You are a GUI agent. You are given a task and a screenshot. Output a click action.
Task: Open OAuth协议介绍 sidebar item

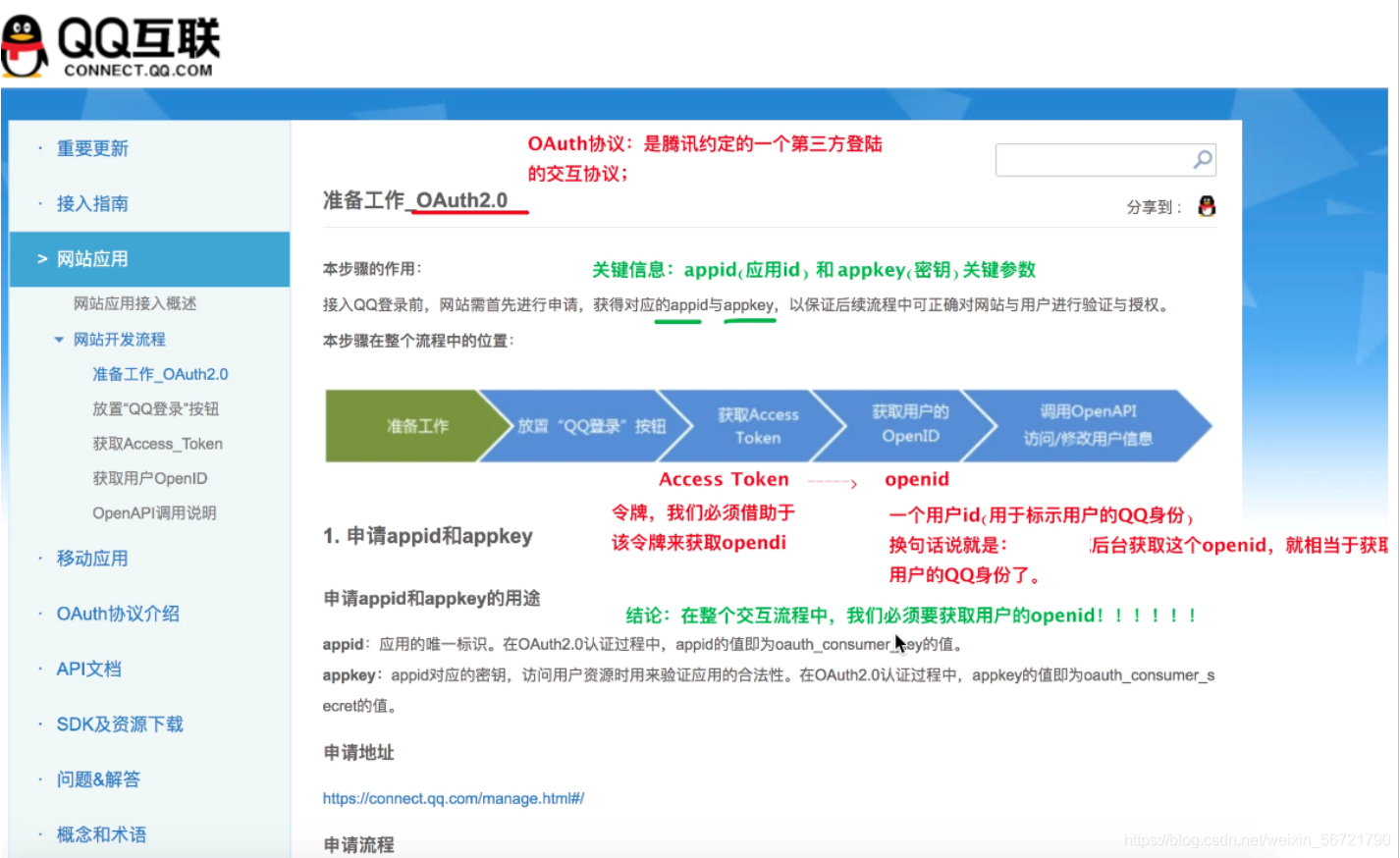[118, 614]
